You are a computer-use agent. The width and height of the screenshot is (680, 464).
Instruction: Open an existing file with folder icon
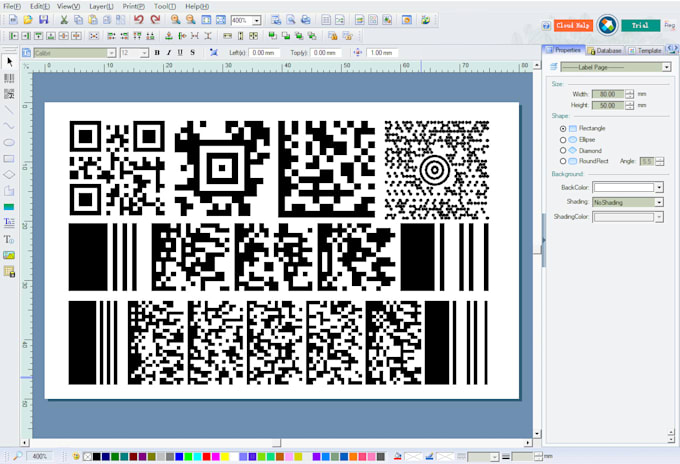(28, 20)
